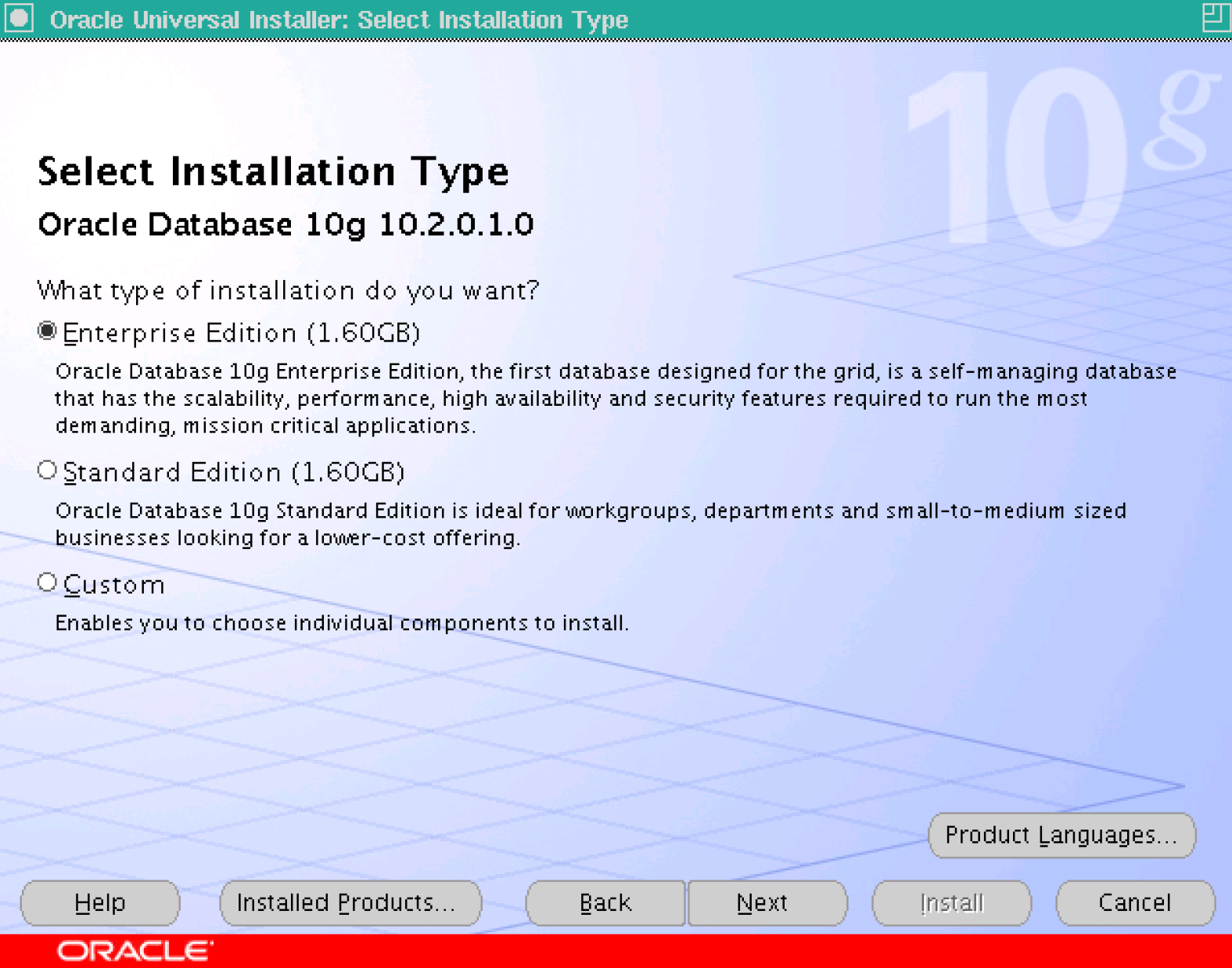This screenshot has height=968, width=1232.
Task: Open the window menu icon in title bar
Action: [19, 18]
